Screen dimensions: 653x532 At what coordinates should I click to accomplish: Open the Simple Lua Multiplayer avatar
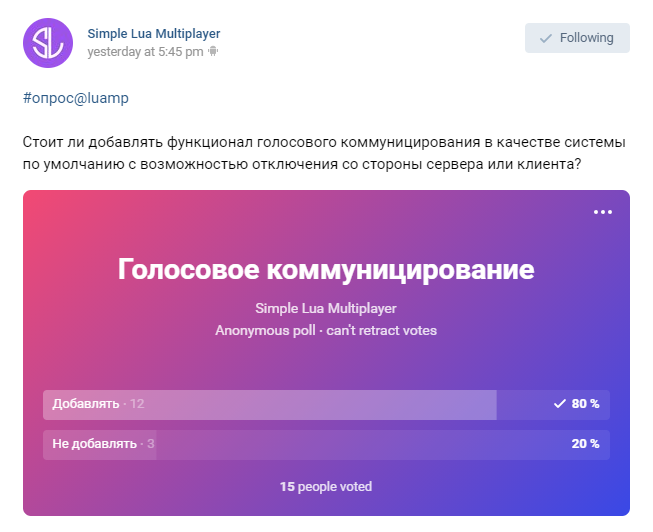click(x=48, y=43)
